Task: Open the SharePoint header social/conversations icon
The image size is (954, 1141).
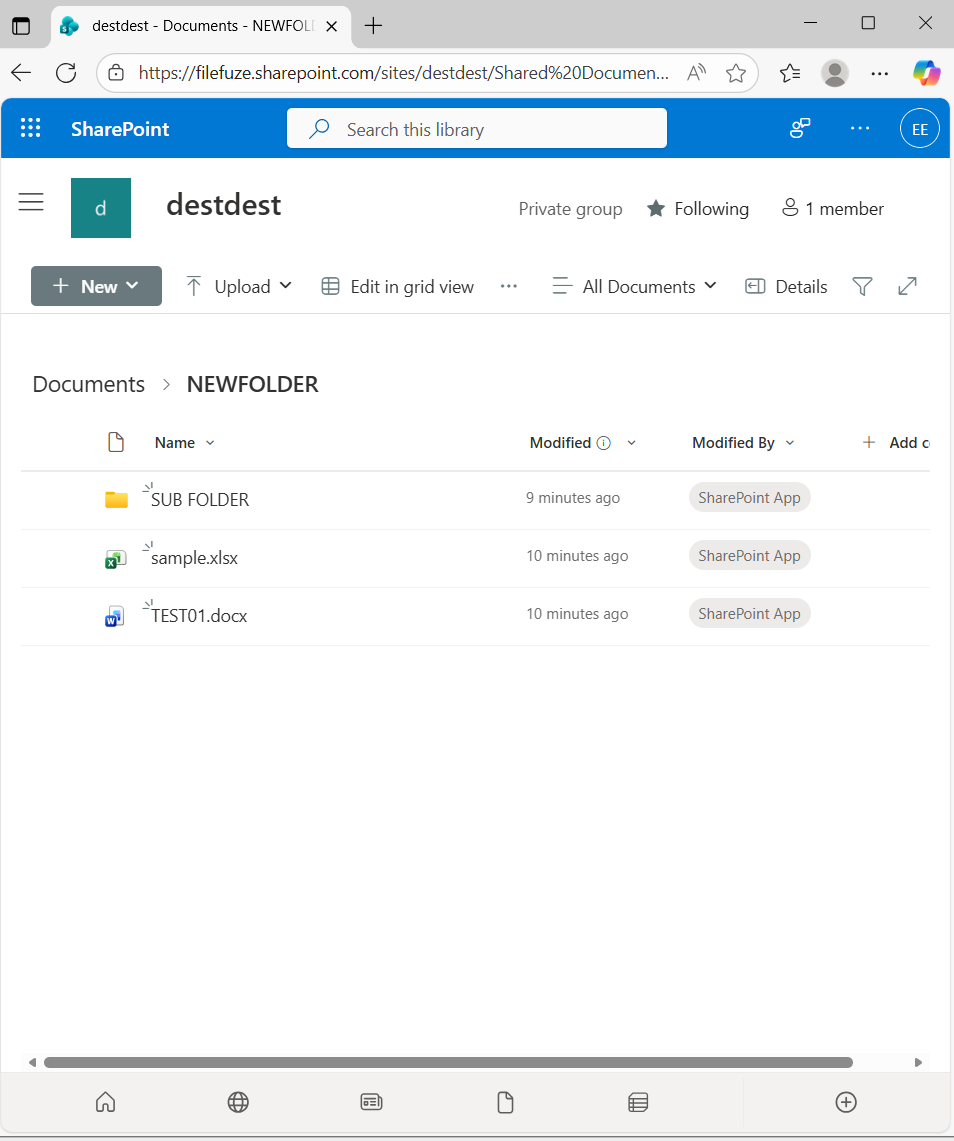Action: tap(800, 129)
